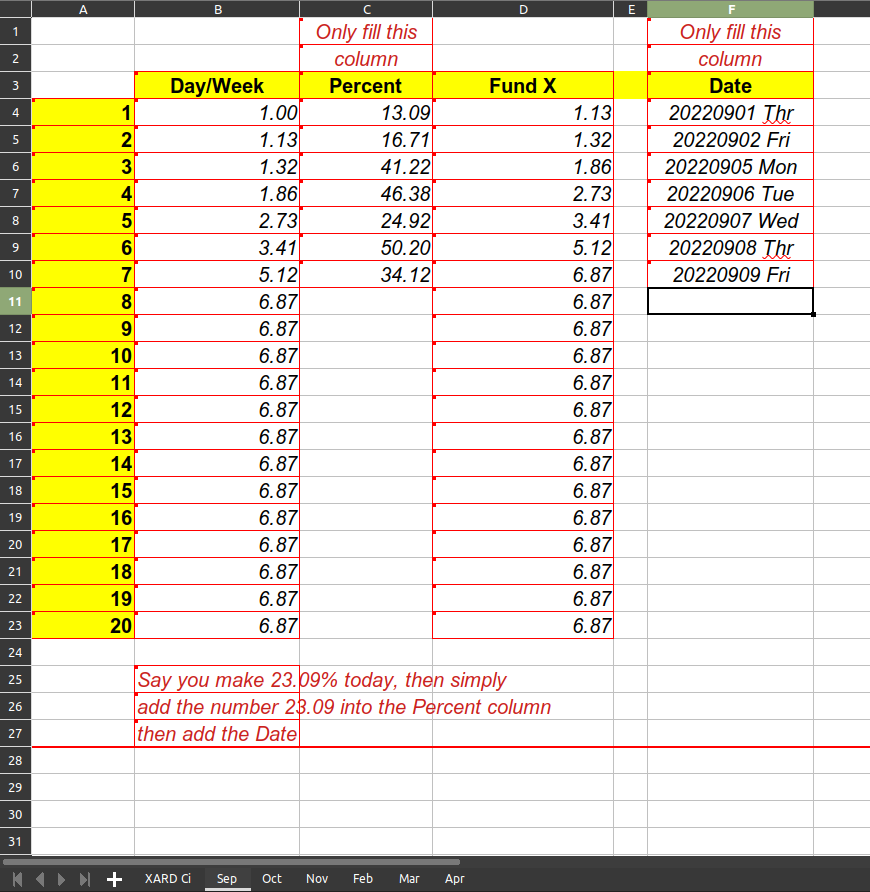Select row 31 header
The height and width of the screenshot is (892, 870).
pos(15,841)
